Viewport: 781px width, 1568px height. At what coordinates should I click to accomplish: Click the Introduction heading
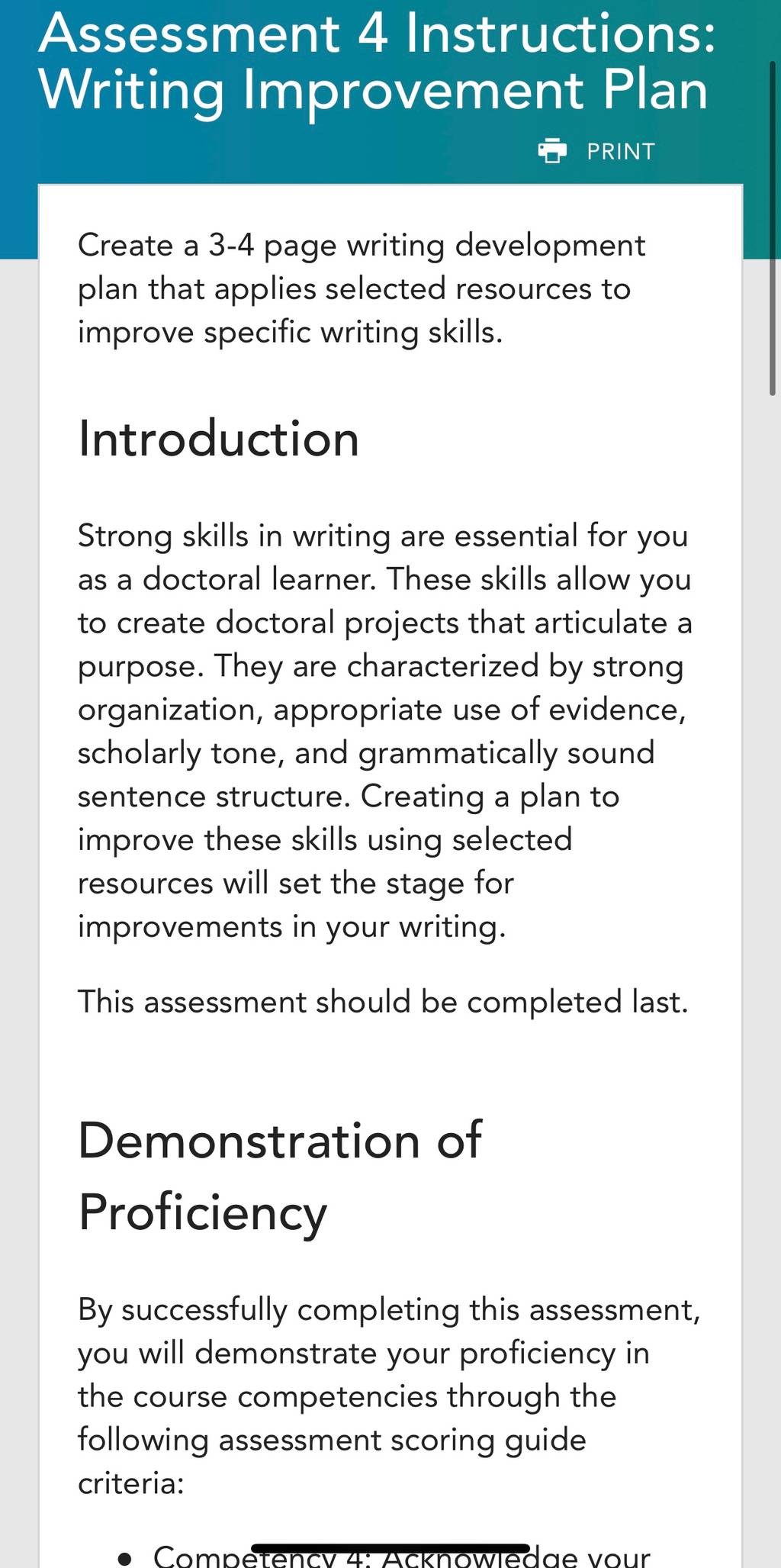[x=219, y=439]
